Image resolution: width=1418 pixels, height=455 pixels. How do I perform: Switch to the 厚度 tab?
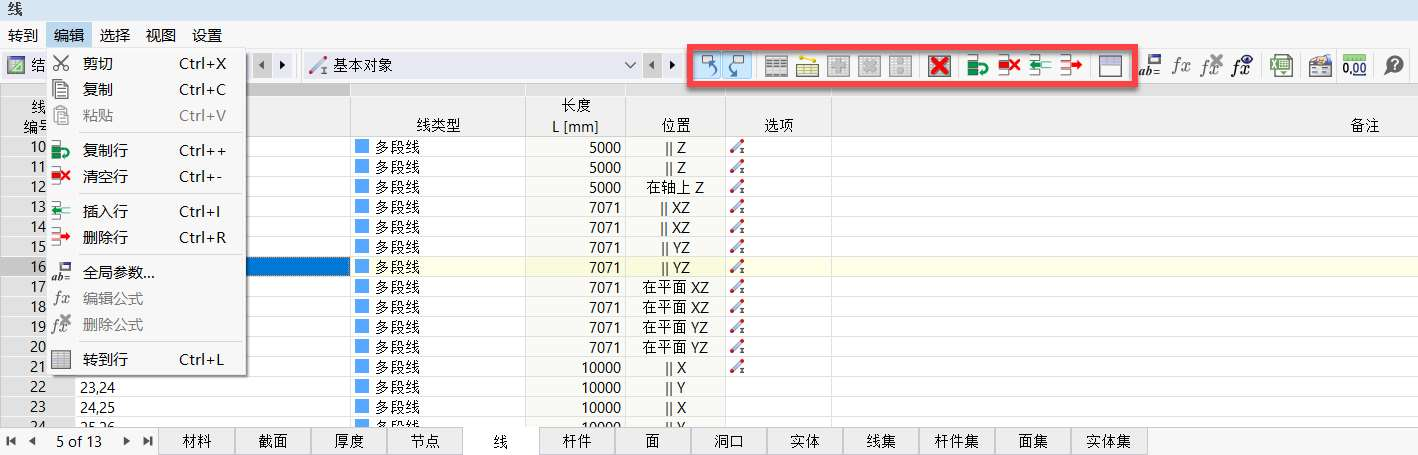(349, 441)
